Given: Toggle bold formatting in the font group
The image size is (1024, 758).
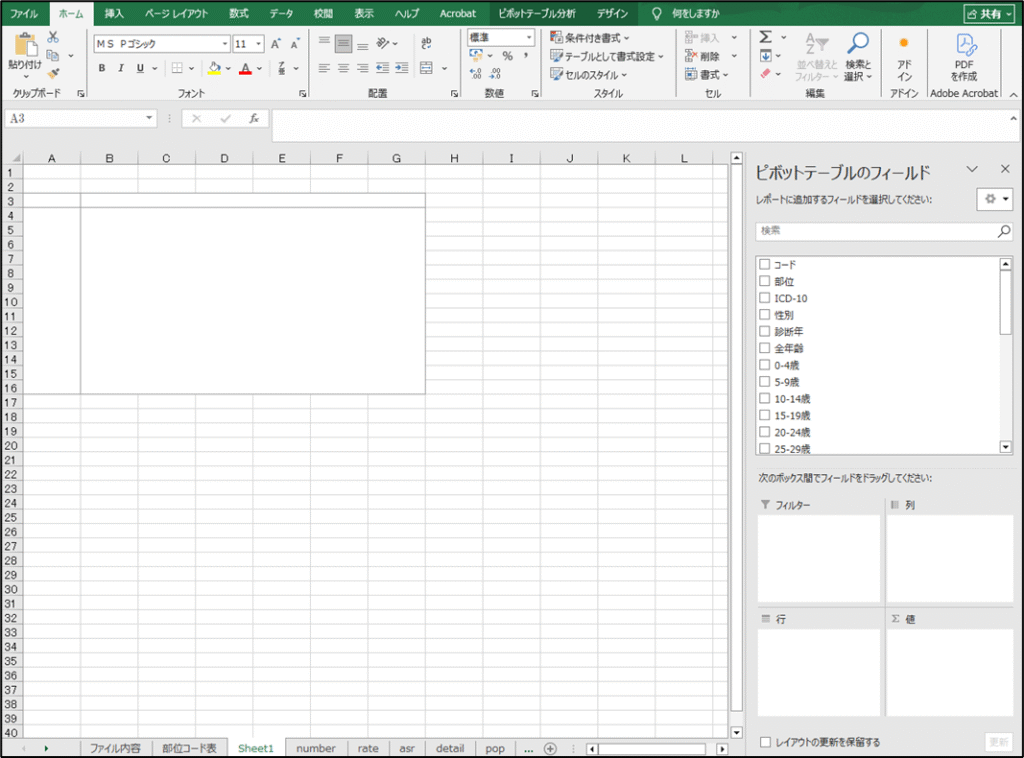Looking at the screenshot, I should pyautogui.click(x=102, y=69).
